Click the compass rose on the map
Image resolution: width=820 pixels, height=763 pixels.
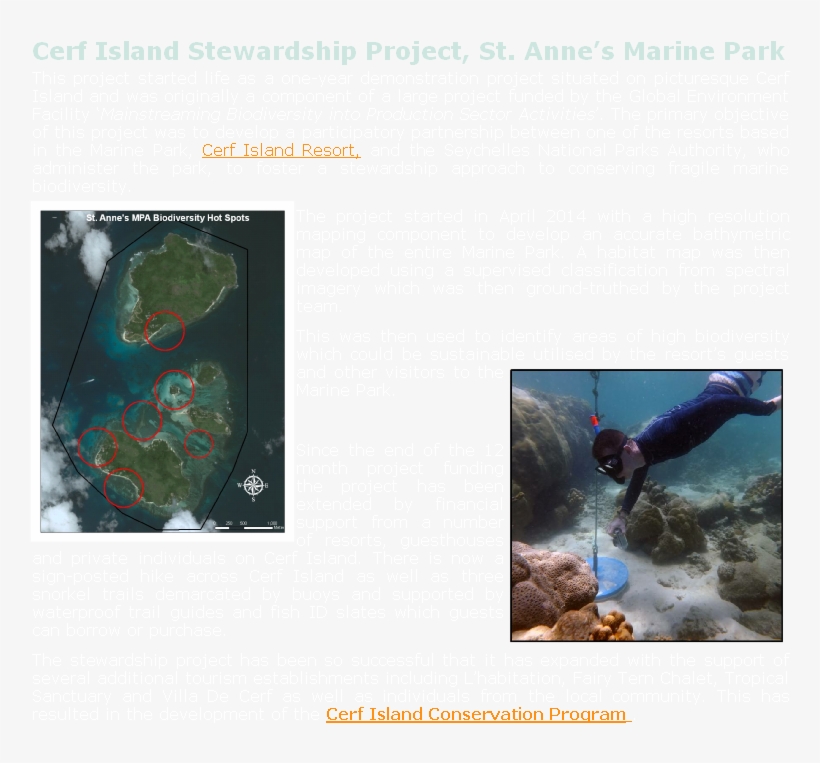pos(253,485)
